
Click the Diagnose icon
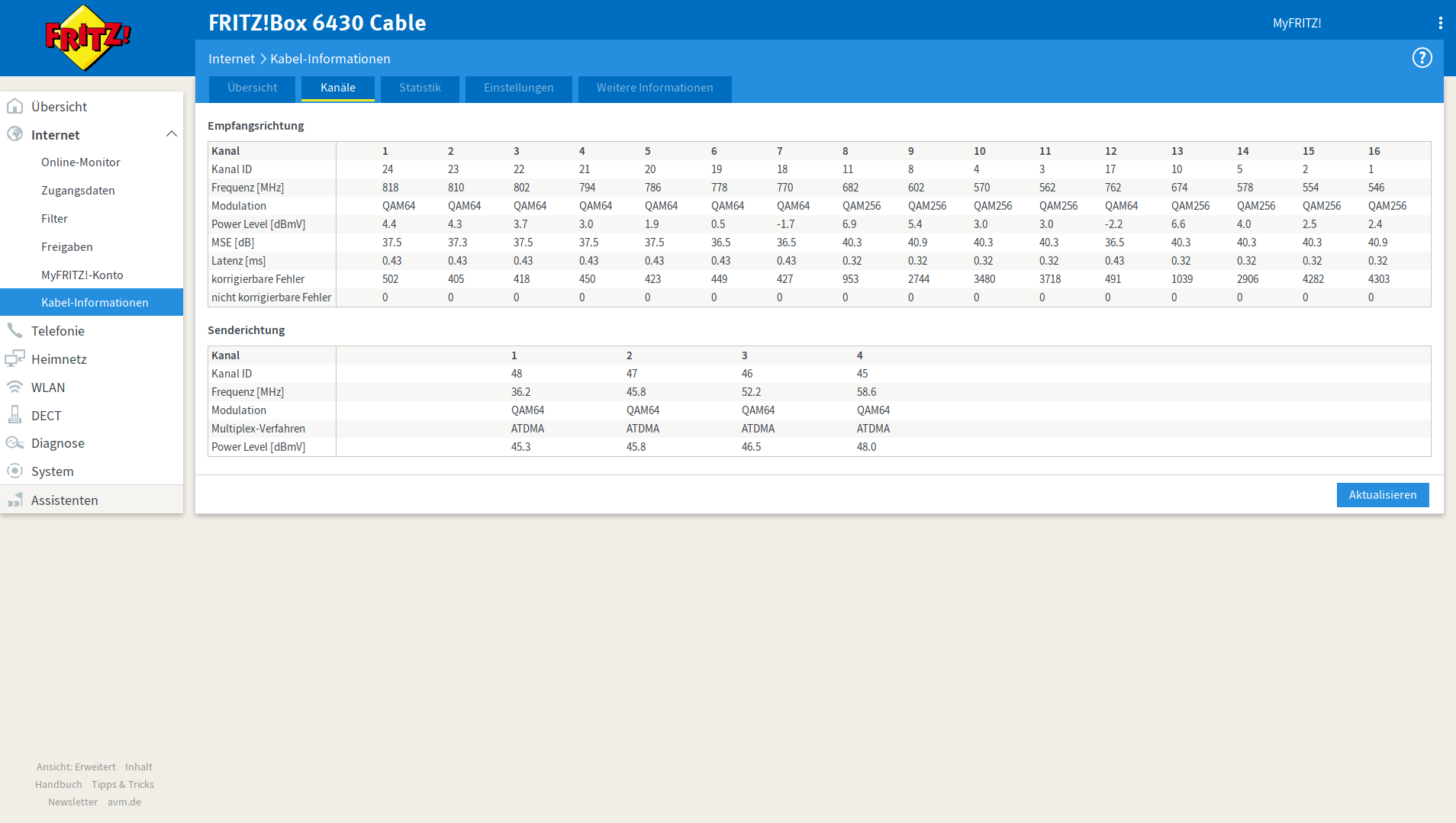click(x=14, y=442)
